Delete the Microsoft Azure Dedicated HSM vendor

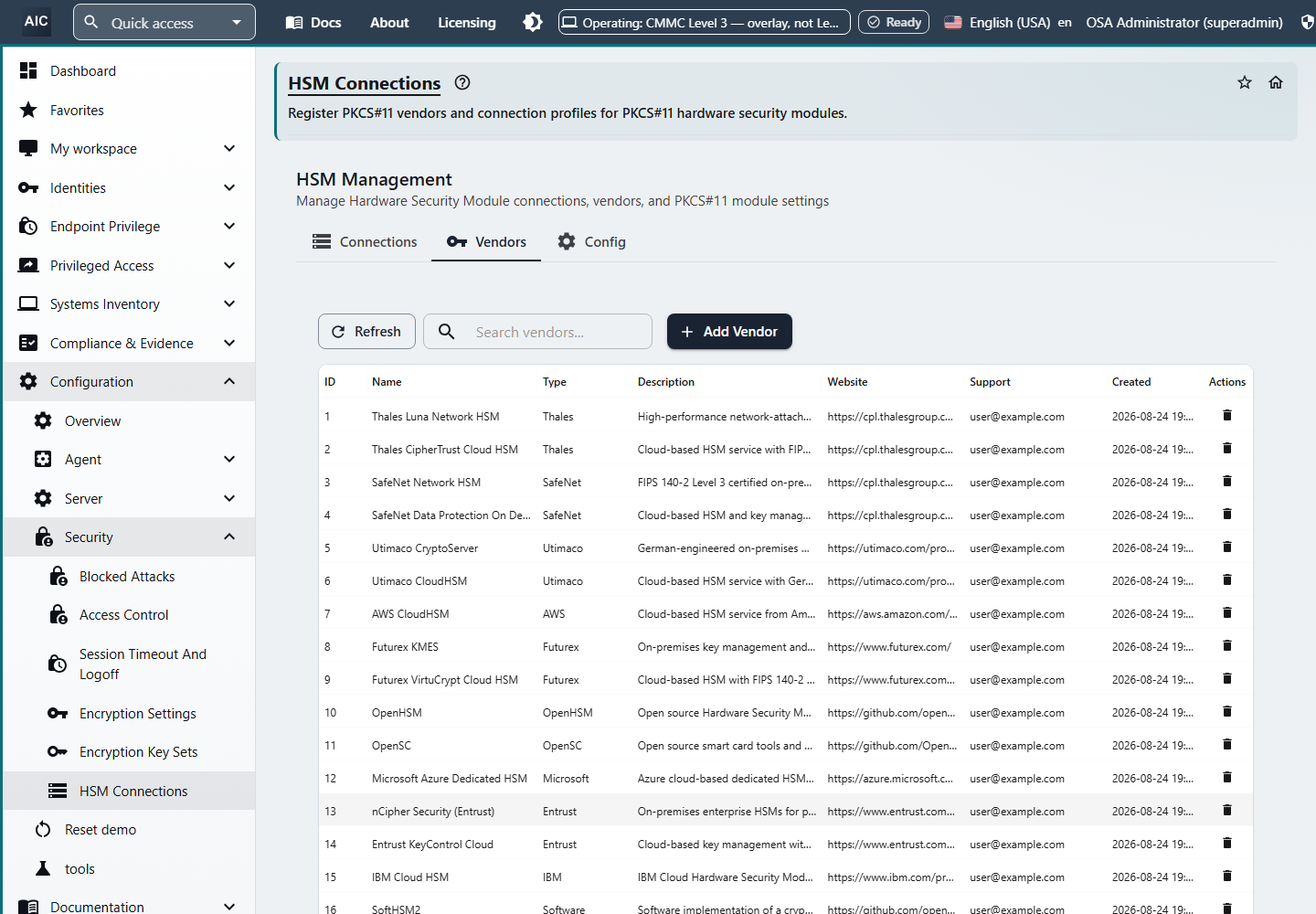coord(1227,778)
